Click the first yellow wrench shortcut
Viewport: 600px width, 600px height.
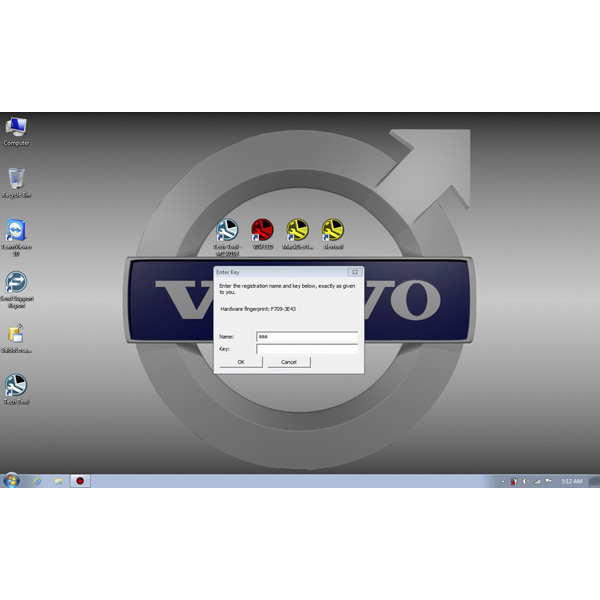297,230
